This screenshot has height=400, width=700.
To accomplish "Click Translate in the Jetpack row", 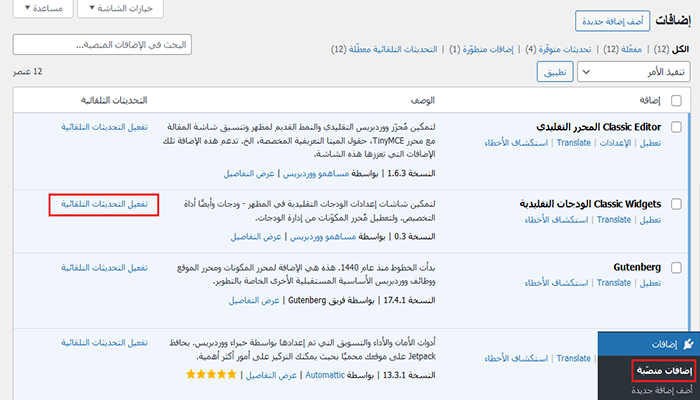I will 574,358.
